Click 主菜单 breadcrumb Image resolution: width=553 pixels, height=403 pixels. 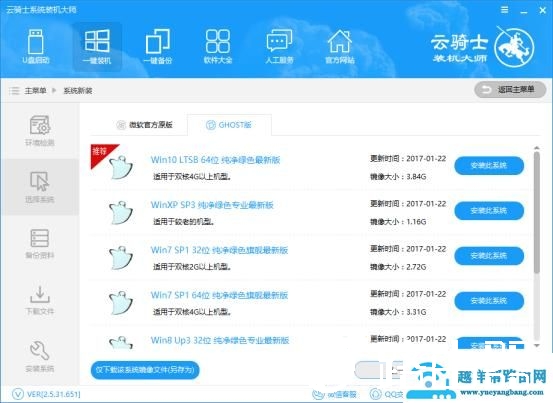[36, 91]
